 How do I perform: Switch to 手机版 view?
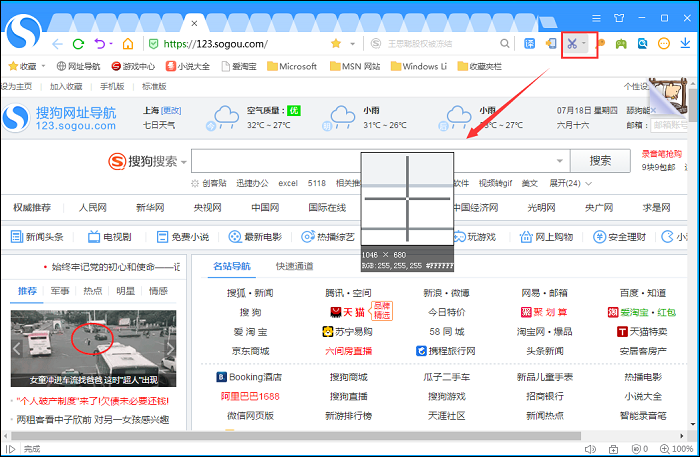point(112,87)
